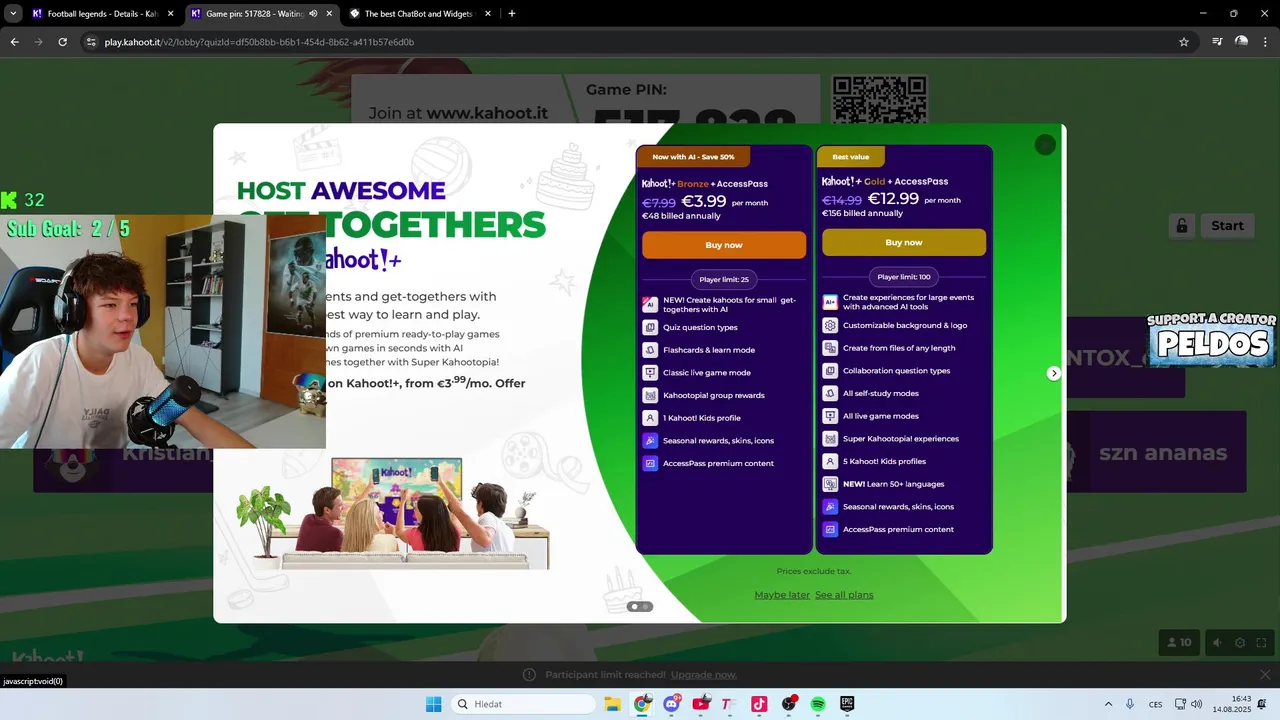This screenshot has width=1280, height=720.
Task: Open a new browser tab
Action: (512, 14)
